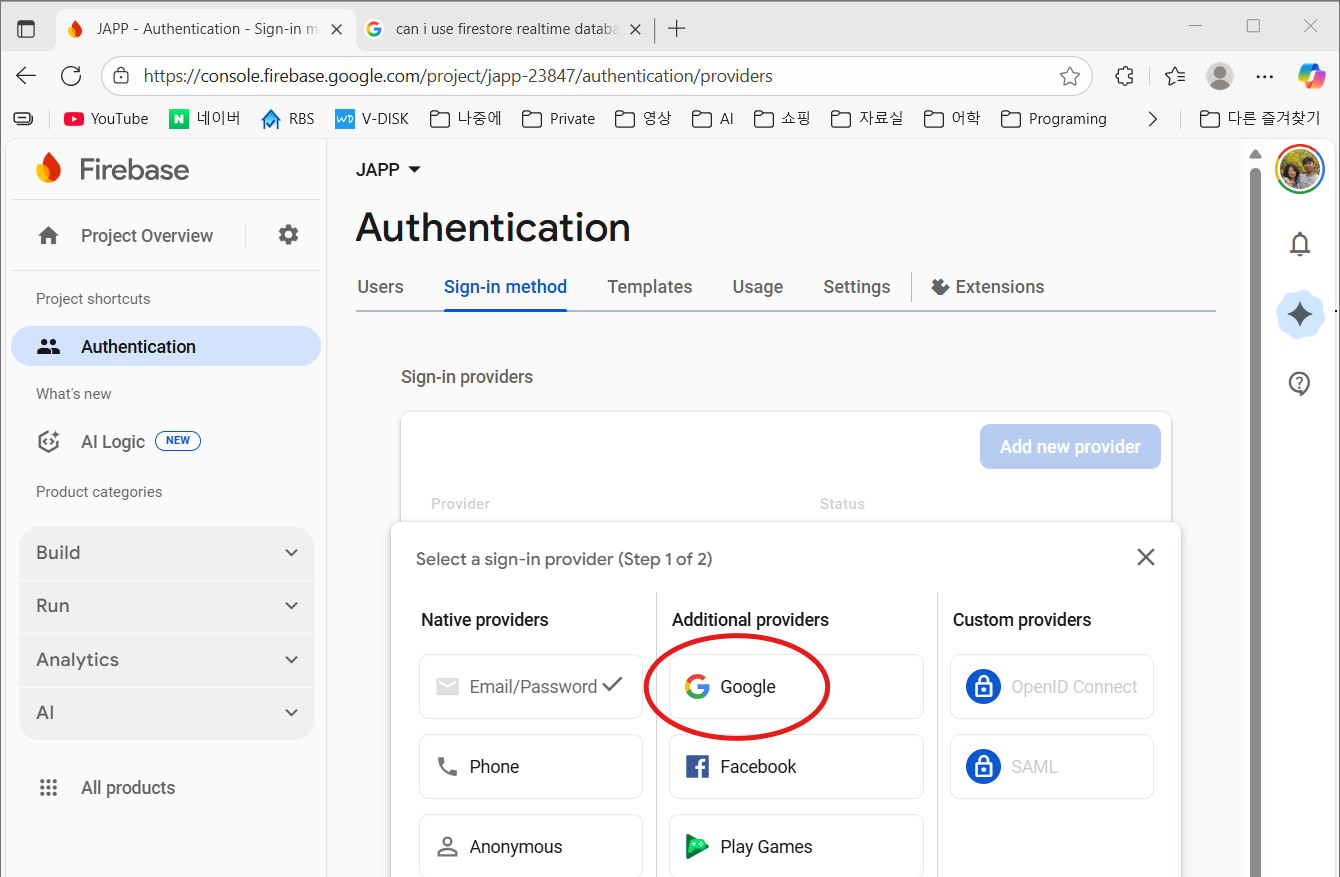Open All products grid
The height and width of the screenshot is (877, 1340).
106,788
